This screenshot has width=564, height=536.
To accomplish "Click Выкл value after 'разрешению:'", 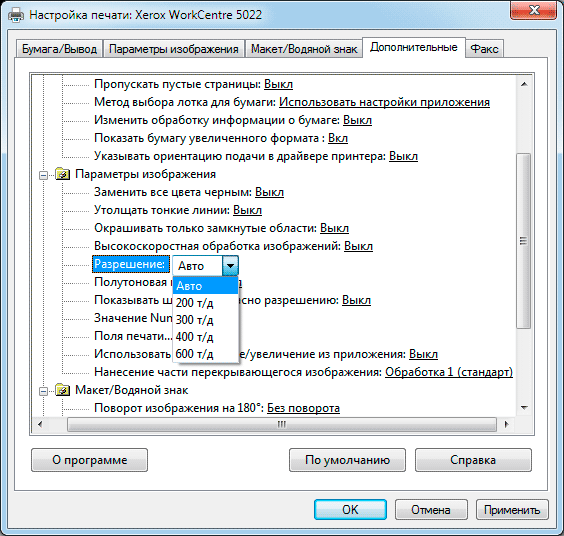I will coord(356,300).
